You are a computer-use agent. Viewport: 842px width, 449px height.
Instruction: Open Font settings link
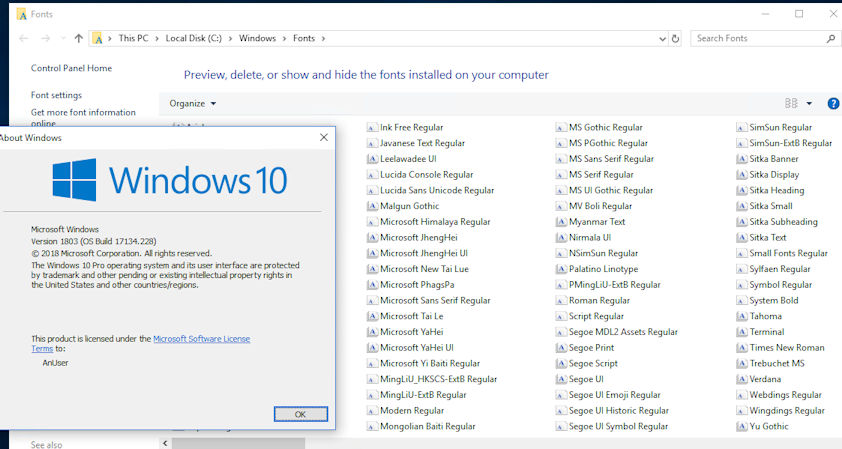56,95
